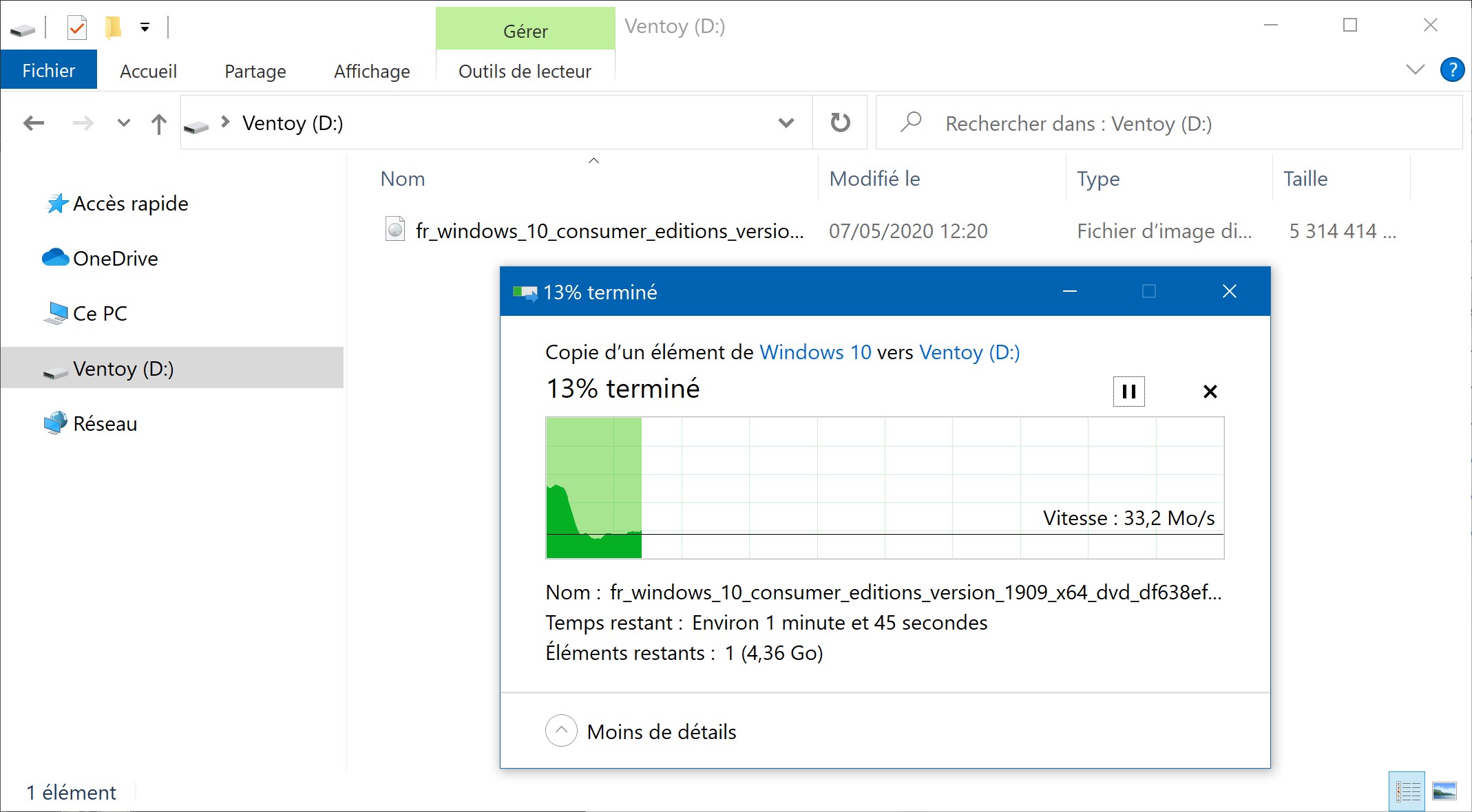Screen dimensions: 1472x812
Task: Select the Gérer contextual tab
Action: point(525,30)
